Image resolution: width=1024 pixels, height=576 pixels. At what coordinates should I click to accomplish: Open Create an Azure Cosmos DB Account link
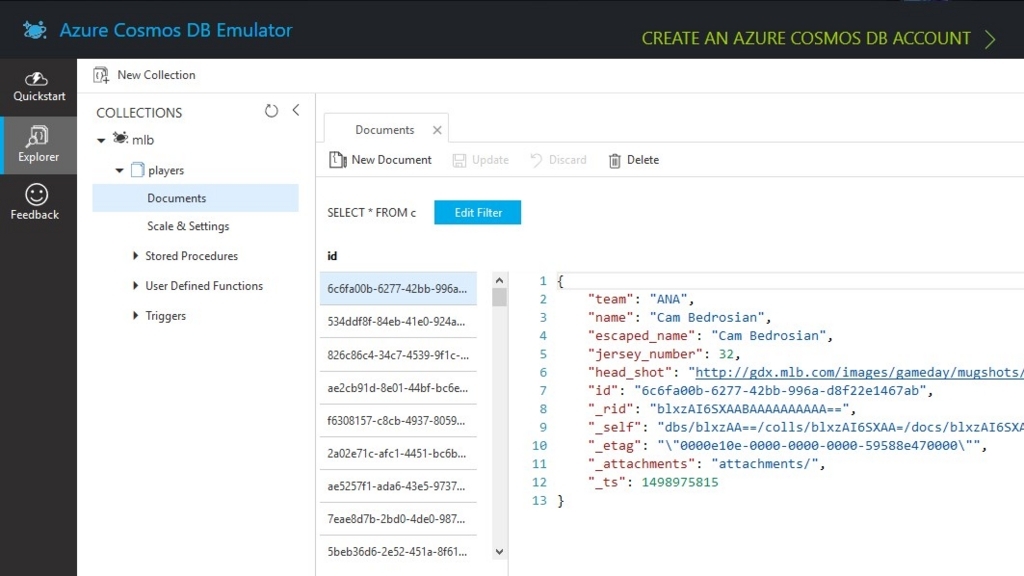point(806,39)
